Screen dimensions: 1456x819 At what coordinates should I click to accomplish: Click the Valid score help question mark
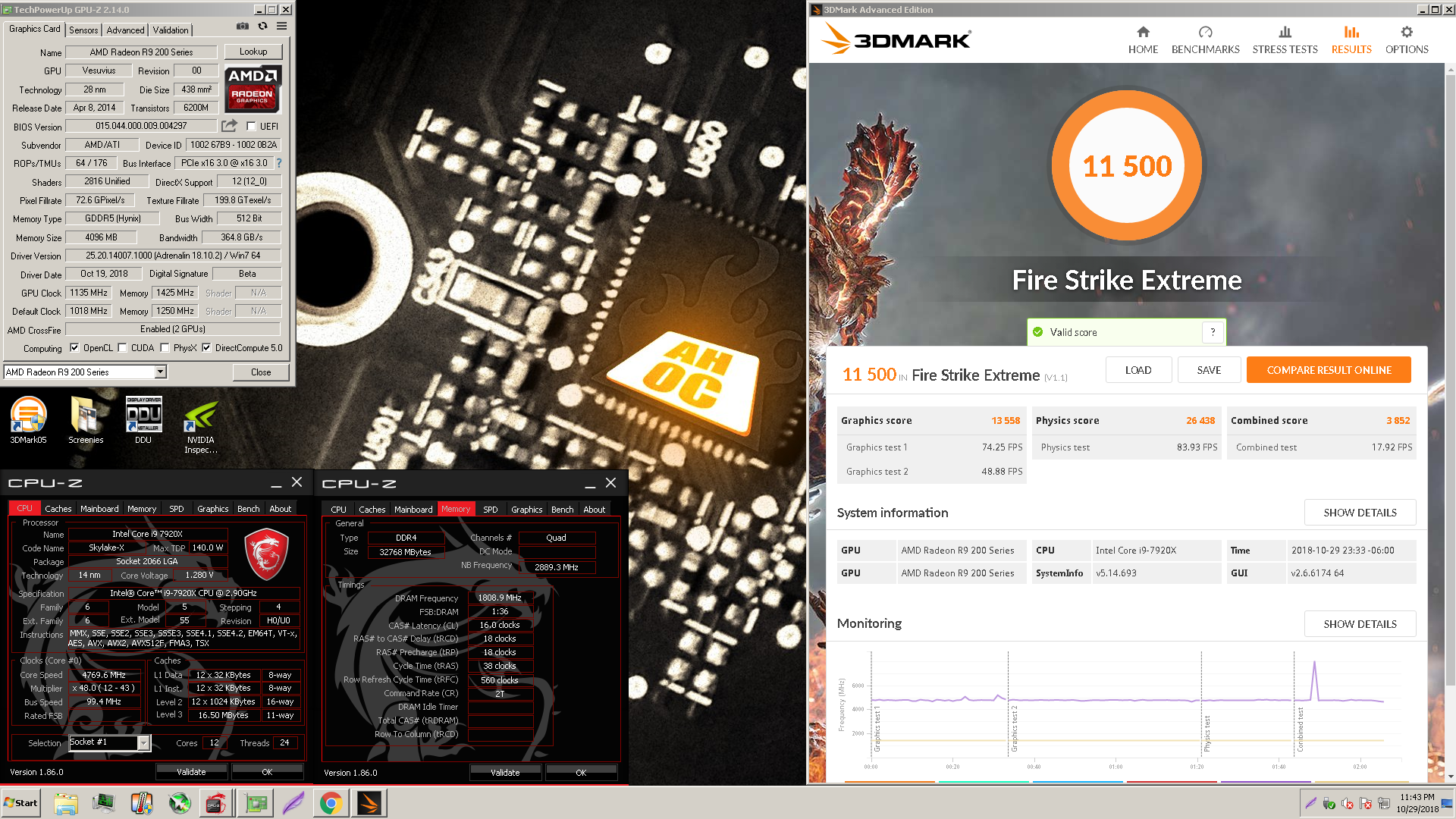pos(1213,332)
